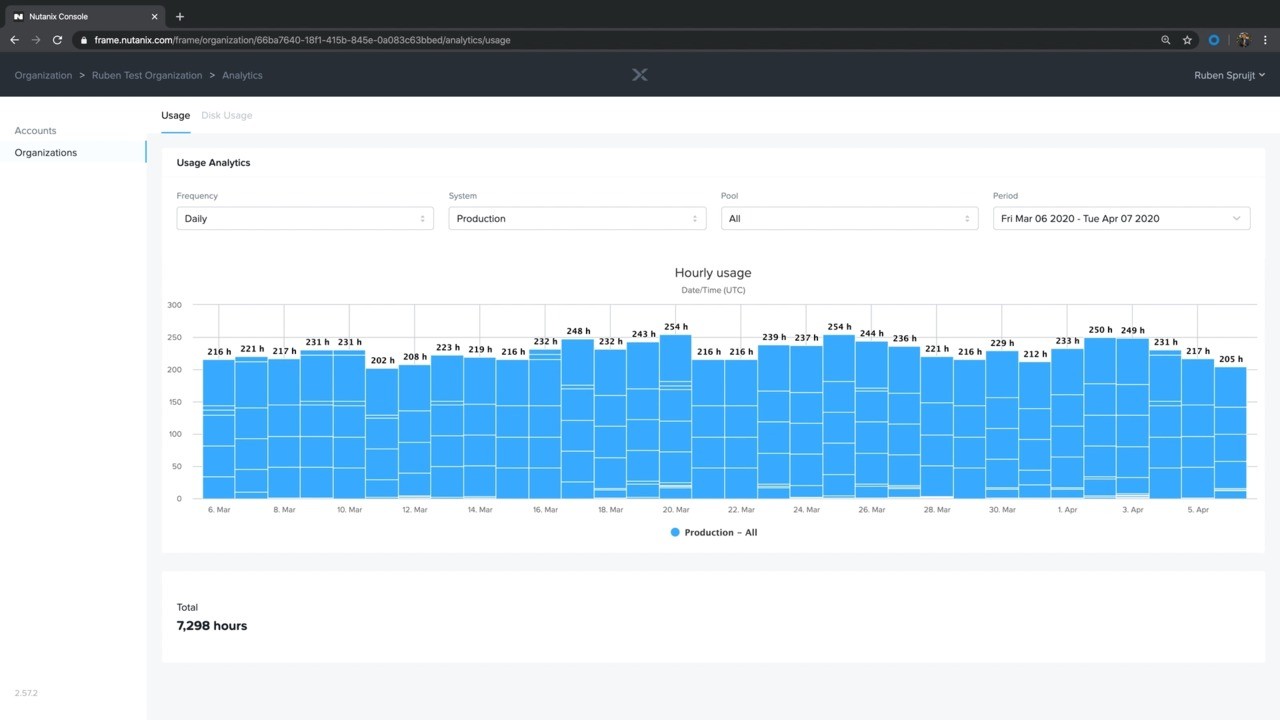Viewport: 1280px width, 720px height.
Task: Select the Usage tab
Action: (175, 115)
